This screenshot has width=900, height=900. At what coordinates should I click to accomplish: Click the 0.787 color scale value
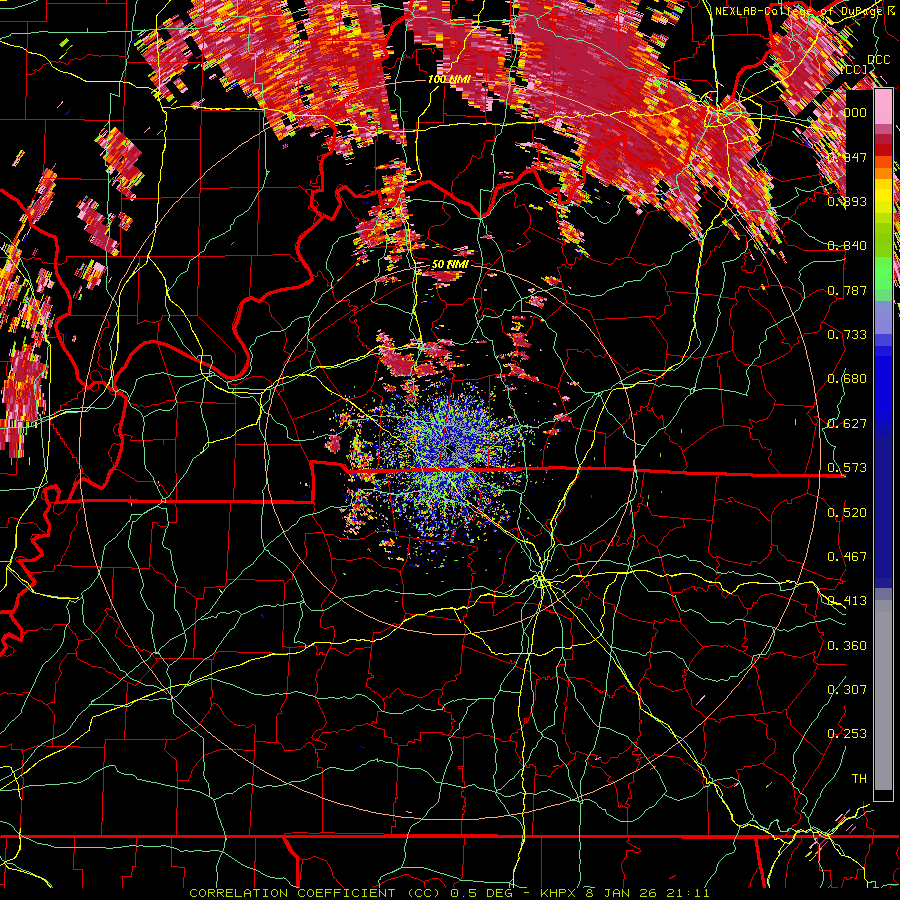pyautogui.click(x=847, y=290)
